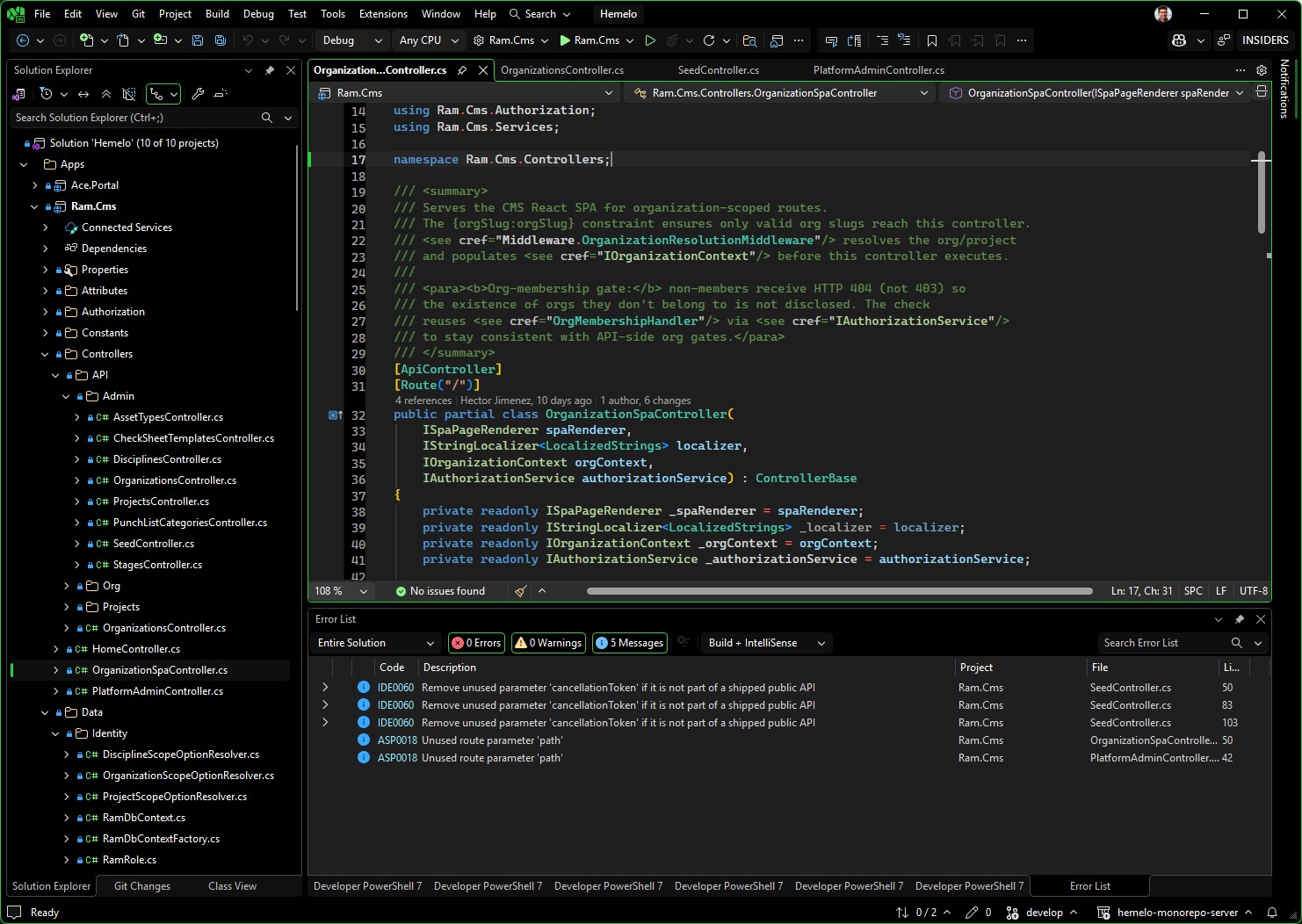This screenshot has width=1302, height=924.
Task: Open the 108 % zoom dropdown
Action: (342, 591)
